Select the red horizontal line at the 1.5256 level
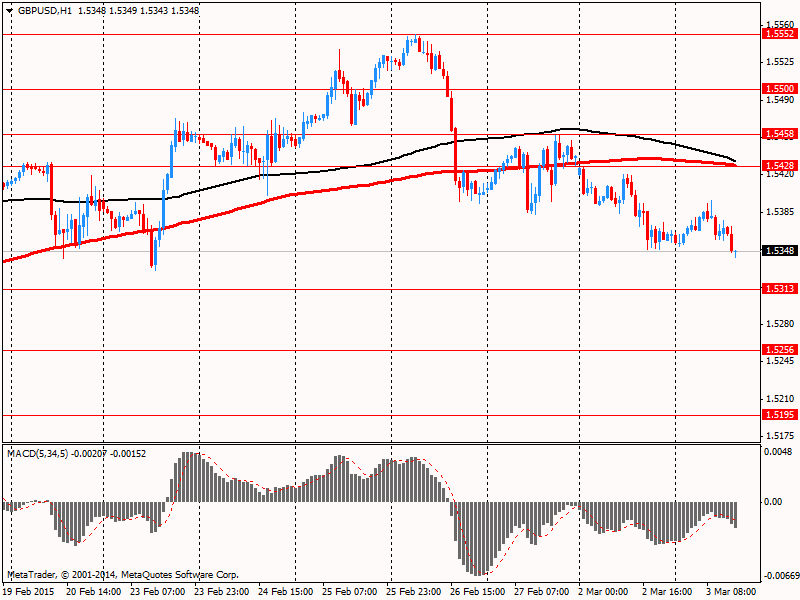Viewport: 800px width, 600px height. click(381, 351)
